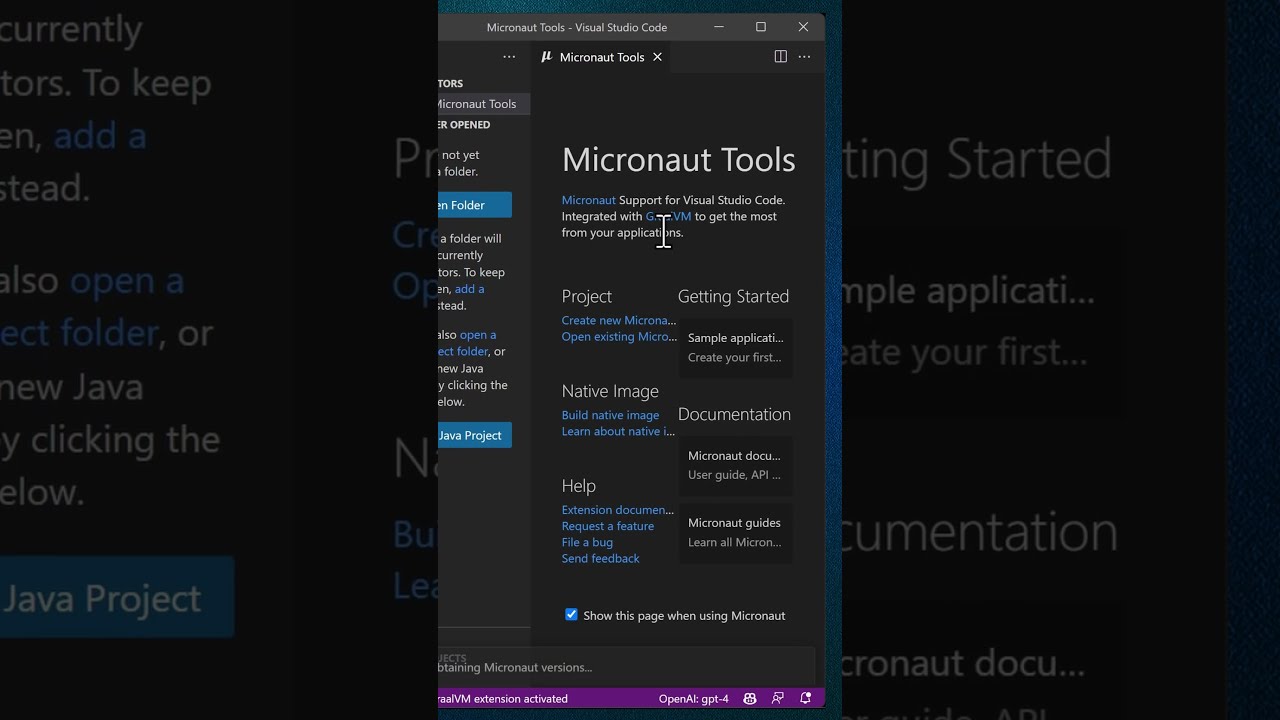Image resolution: width=1280 pixels, height=720 pixels.
Task: Click Request a feature link
Action: pos(607,526)
